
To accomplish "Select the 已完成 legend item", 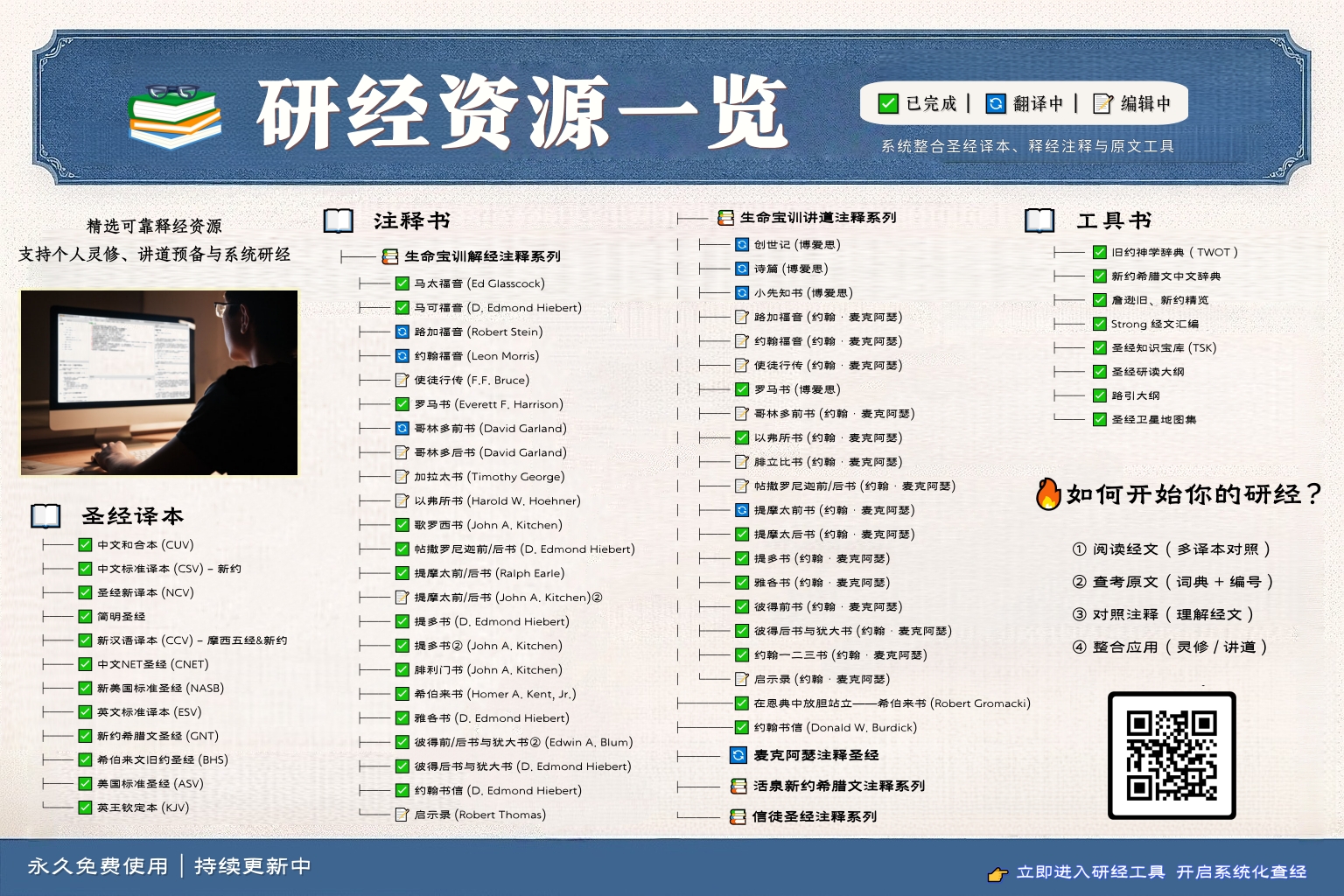I will (x=917, y=104).
